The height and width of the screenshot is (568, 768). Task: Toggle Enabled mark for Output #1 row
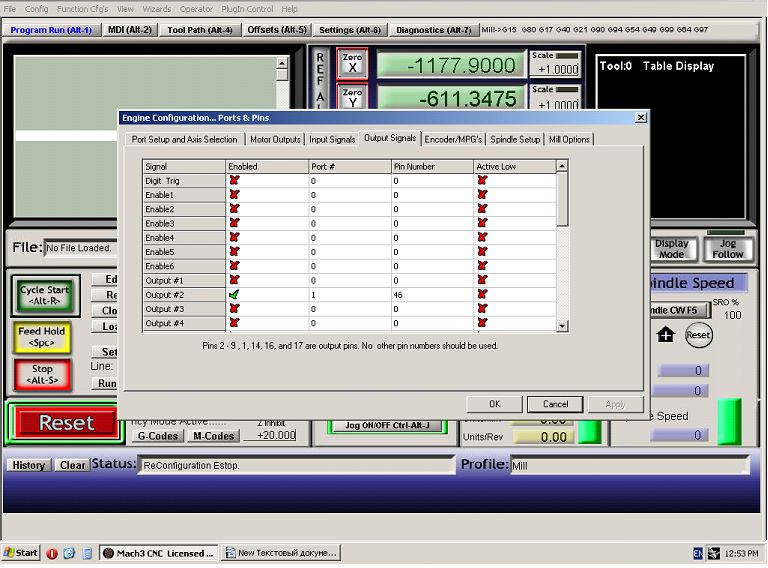(234, 280)
